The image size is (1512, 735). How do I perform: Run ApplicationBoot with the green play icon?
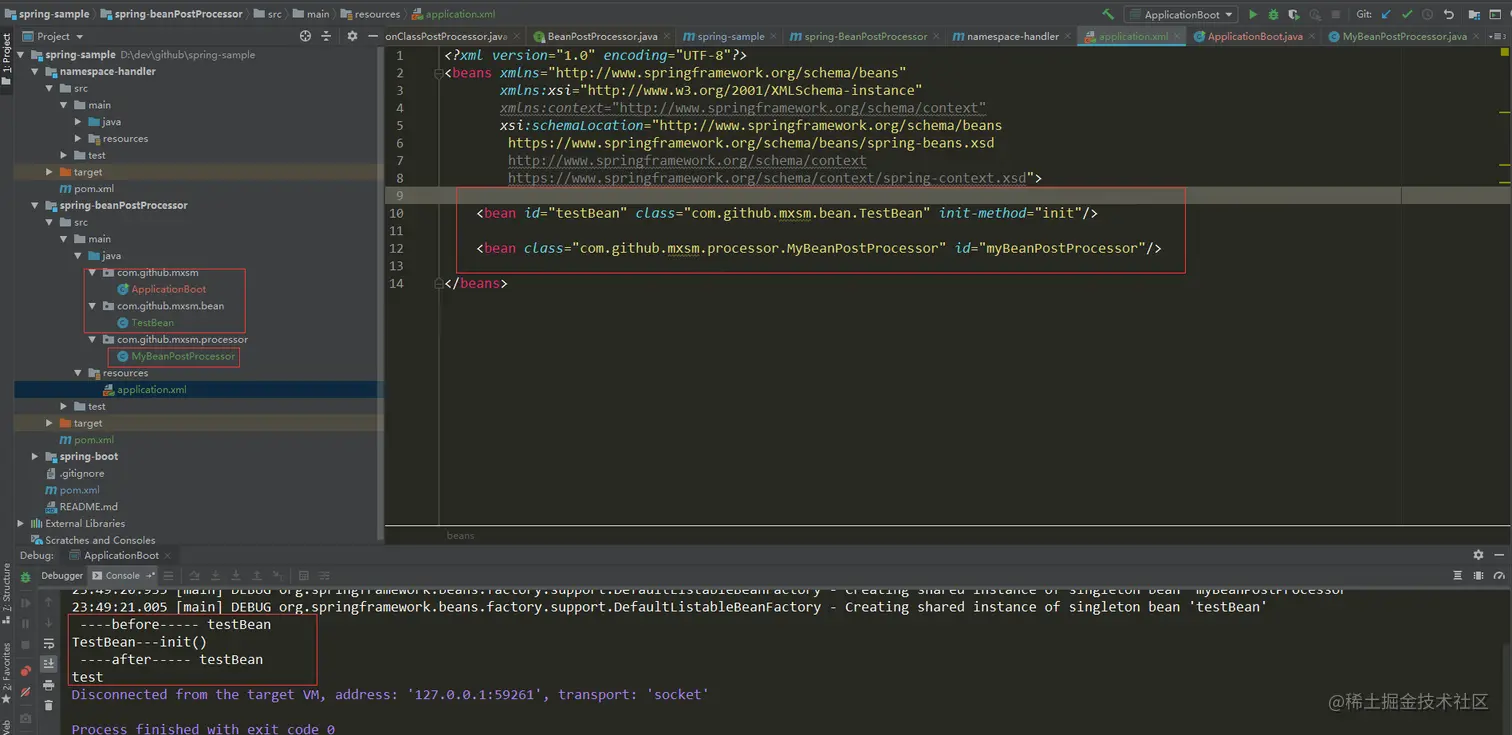(1253, 14)
